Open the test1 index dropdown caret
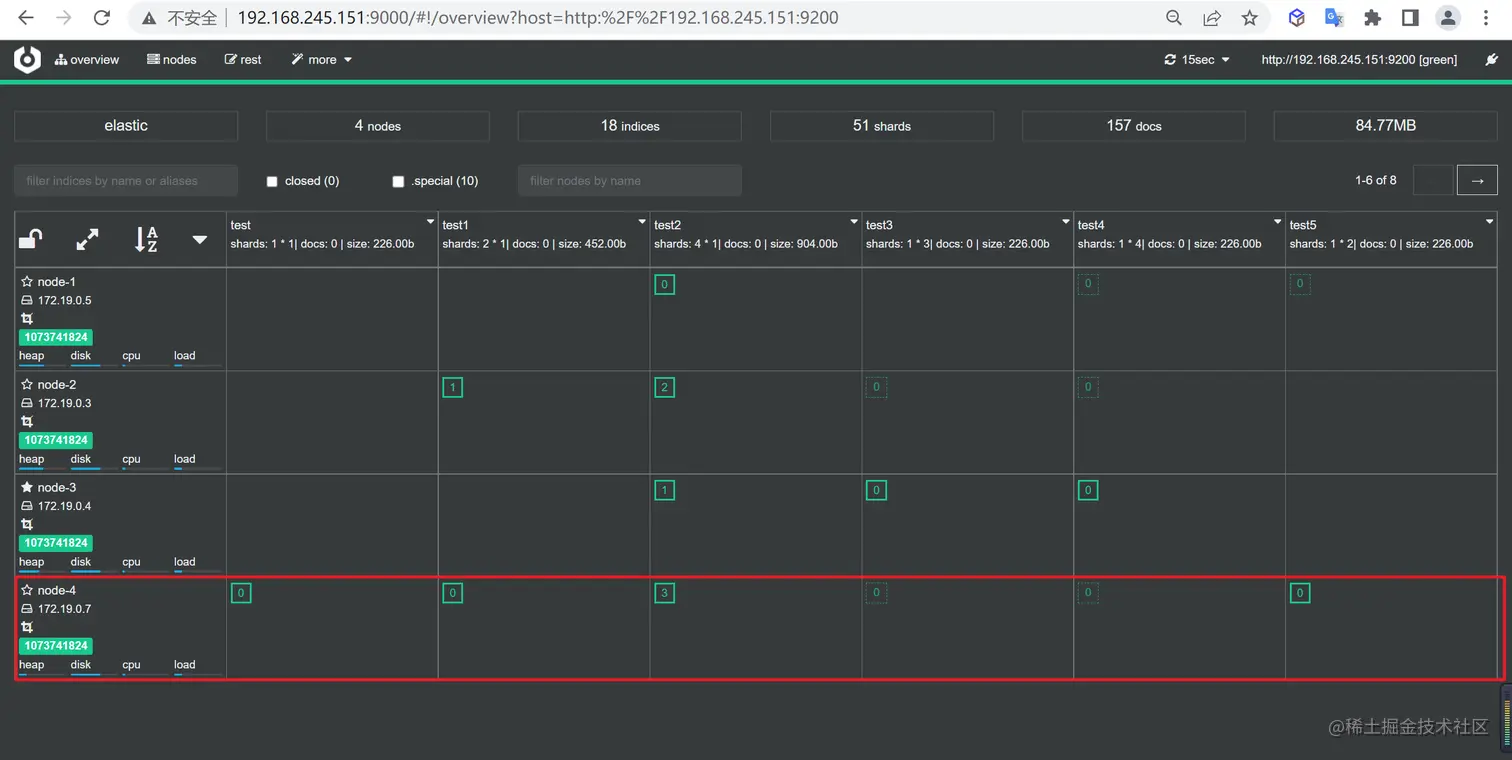Viewport: 1512px width, 760px height. (x=643, y=221)
